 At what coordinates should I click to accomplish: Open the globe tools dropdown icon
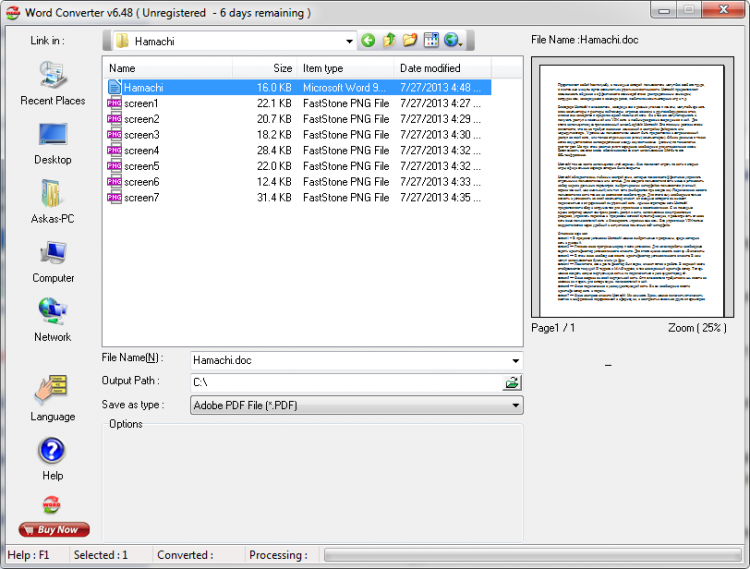pos(453,41)
